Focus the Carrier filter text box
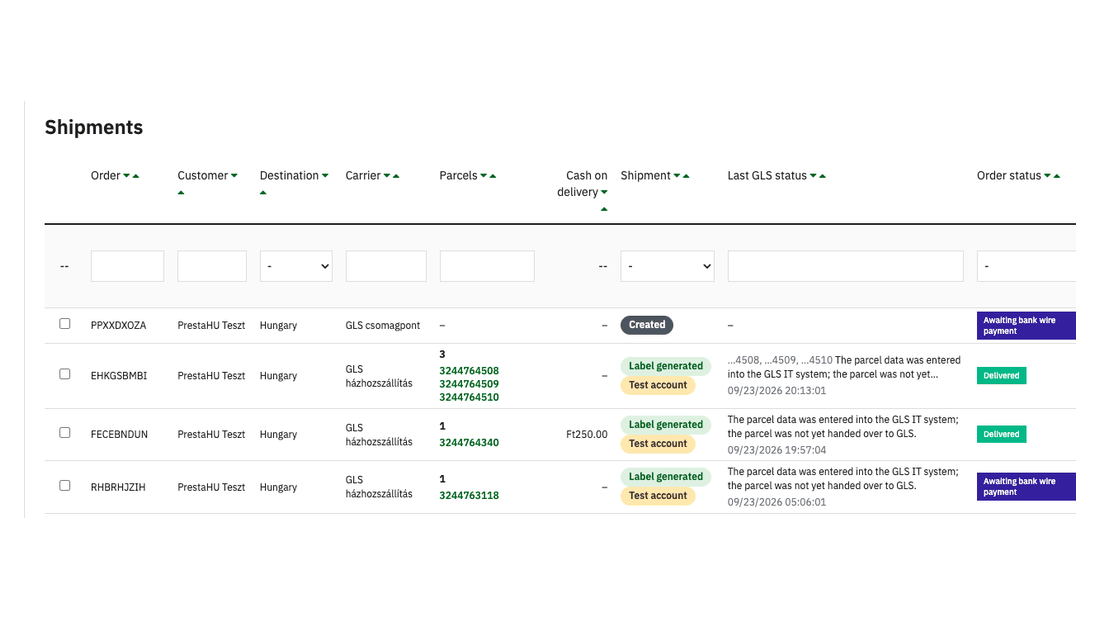This screenshot has width=1100, height=619. pos(386,266)
